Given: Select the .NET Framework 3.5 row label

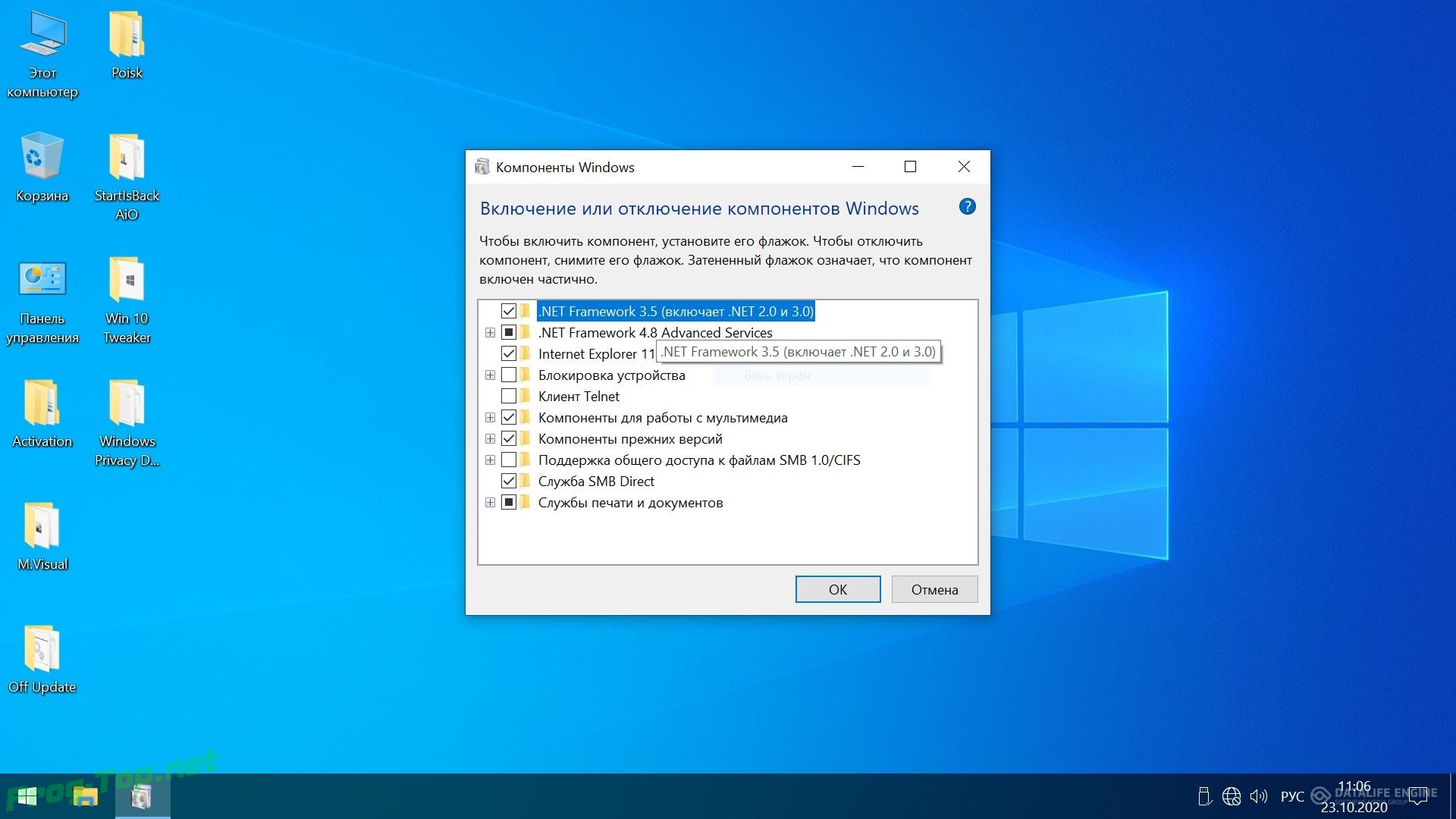Looking at the screenshot, I should (x=676, y=311).
